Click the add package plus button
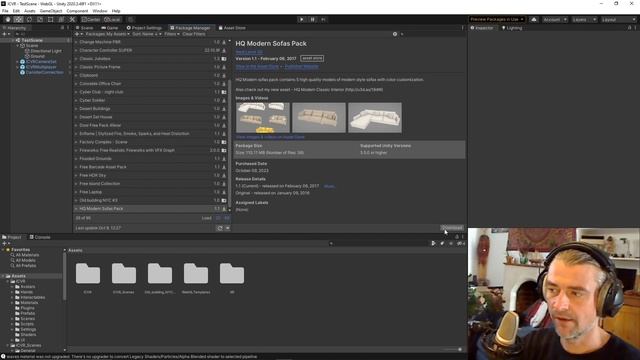Image resolution: width=640 pixels, height=360 pixels. tap(78, 34)
